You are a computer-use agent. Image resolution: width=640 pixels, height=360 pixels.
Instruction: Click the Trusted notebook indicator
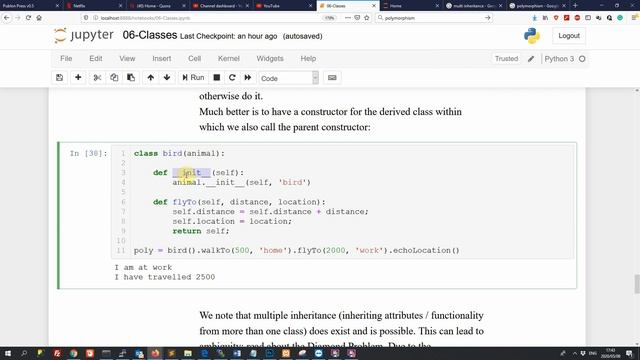[x=506, y=59]
